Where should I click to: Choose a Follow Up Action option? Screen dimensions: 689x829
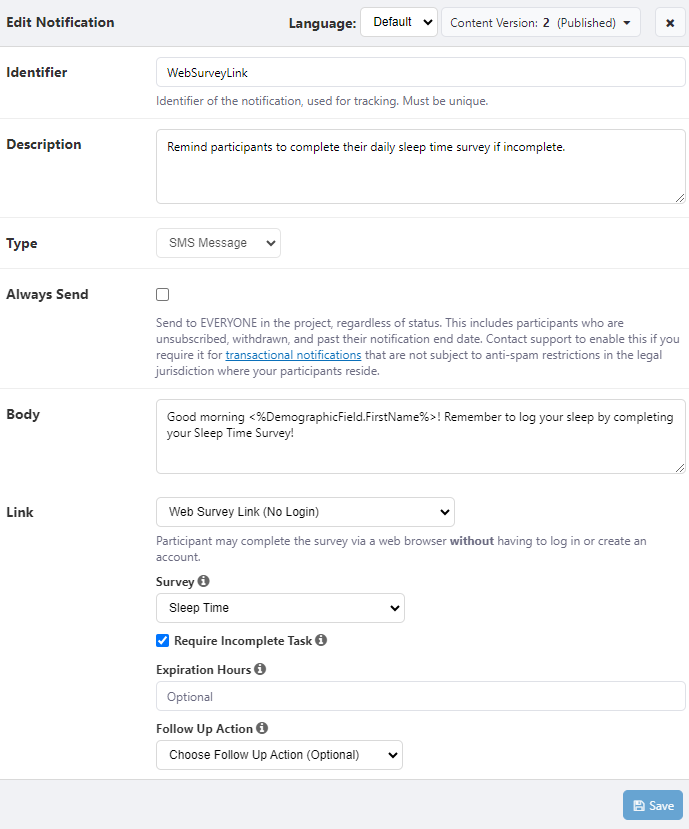click(x=279, y=755)
